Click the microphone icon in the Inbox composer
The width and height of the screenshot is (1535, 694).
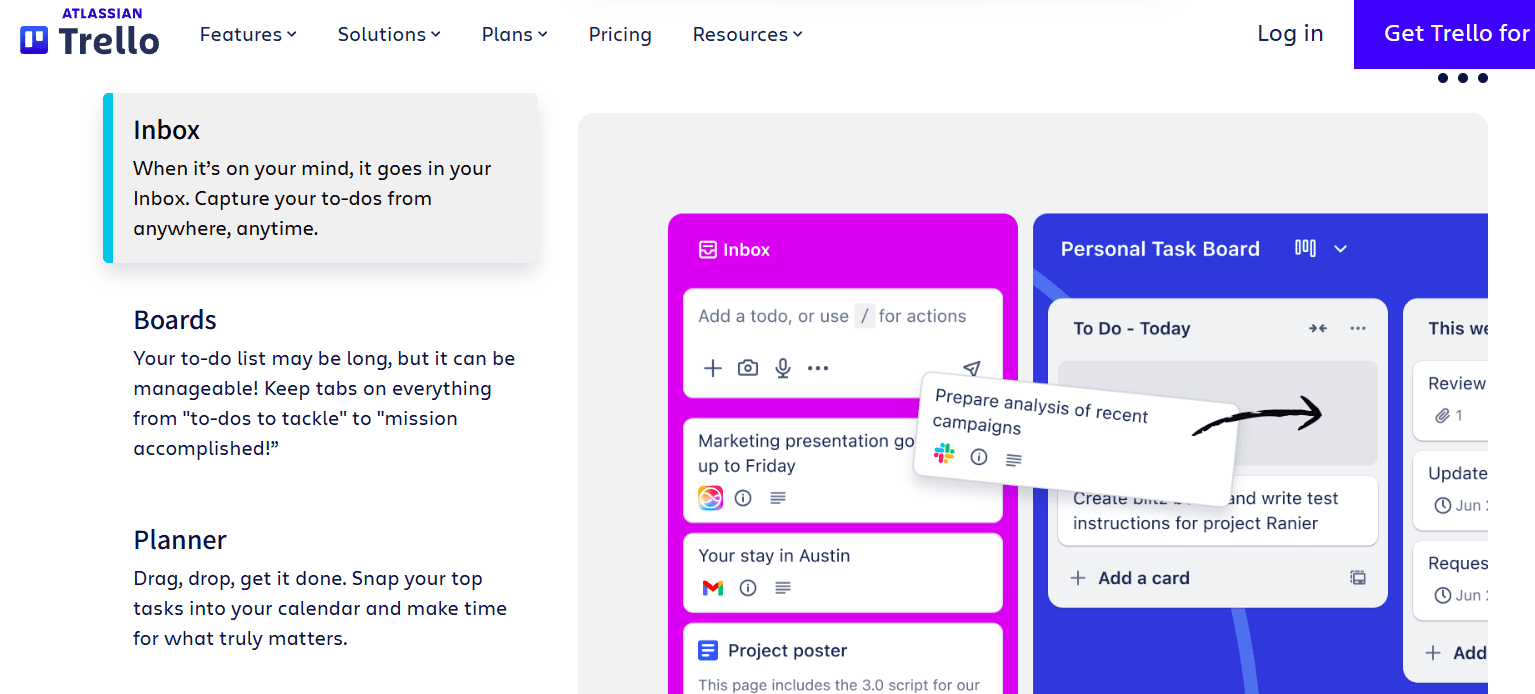tap(783, 368)
